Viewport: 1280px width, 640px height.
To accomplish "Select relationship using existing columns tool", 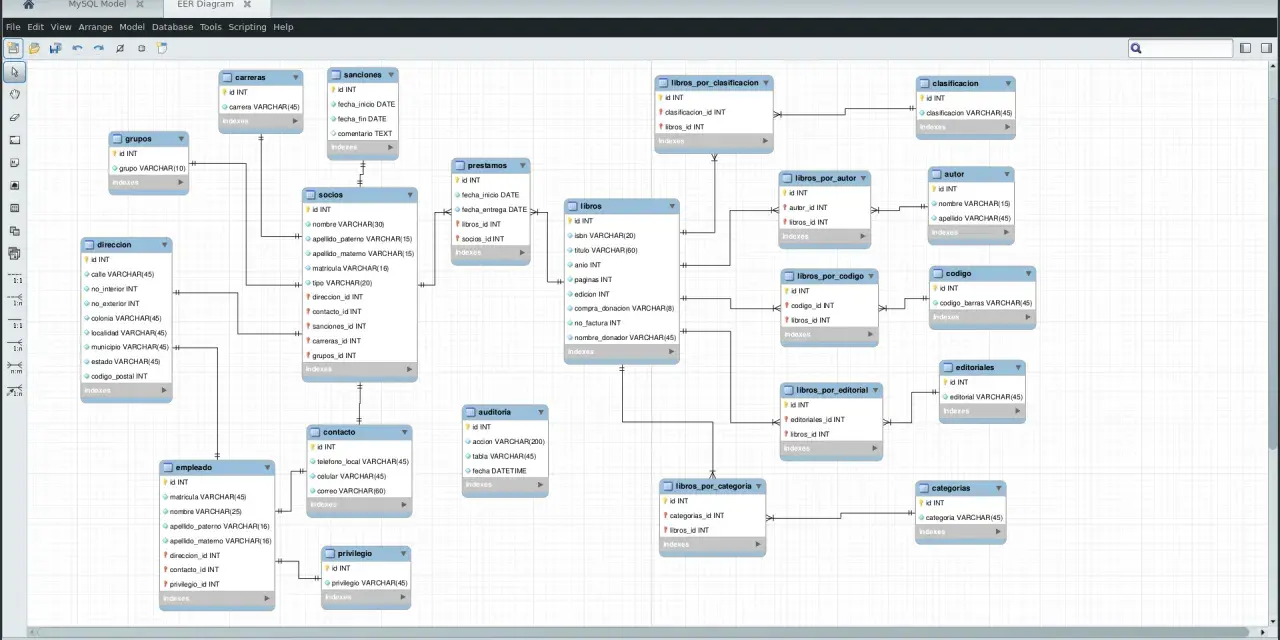I will (x=17, y=391).
